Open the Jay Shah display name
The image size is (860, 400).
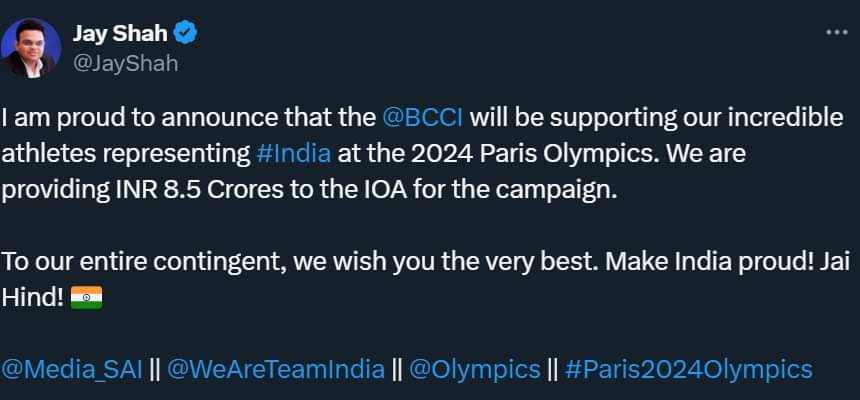[x=119, y=32]
